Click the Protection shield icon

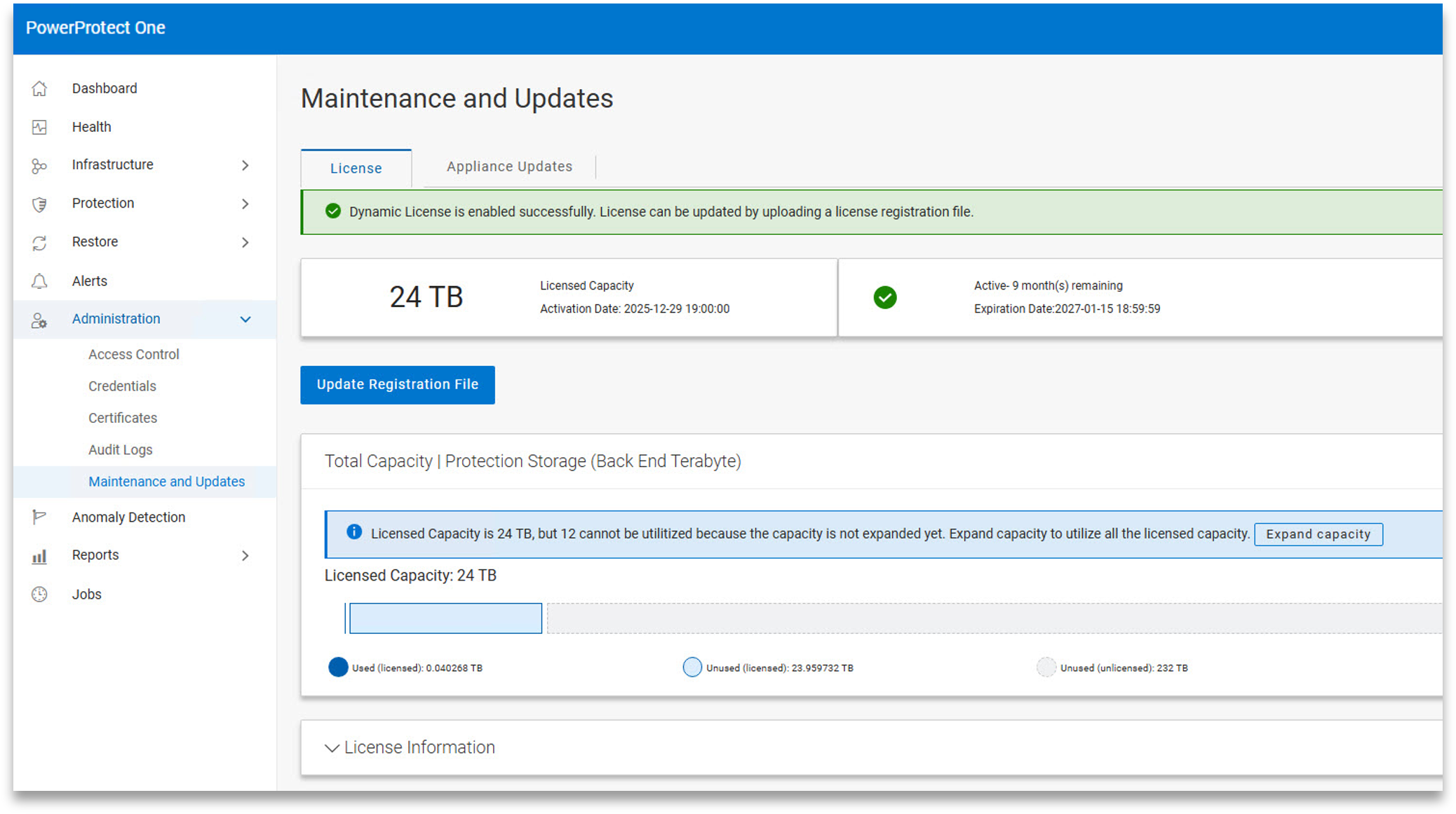pos(39,204)
